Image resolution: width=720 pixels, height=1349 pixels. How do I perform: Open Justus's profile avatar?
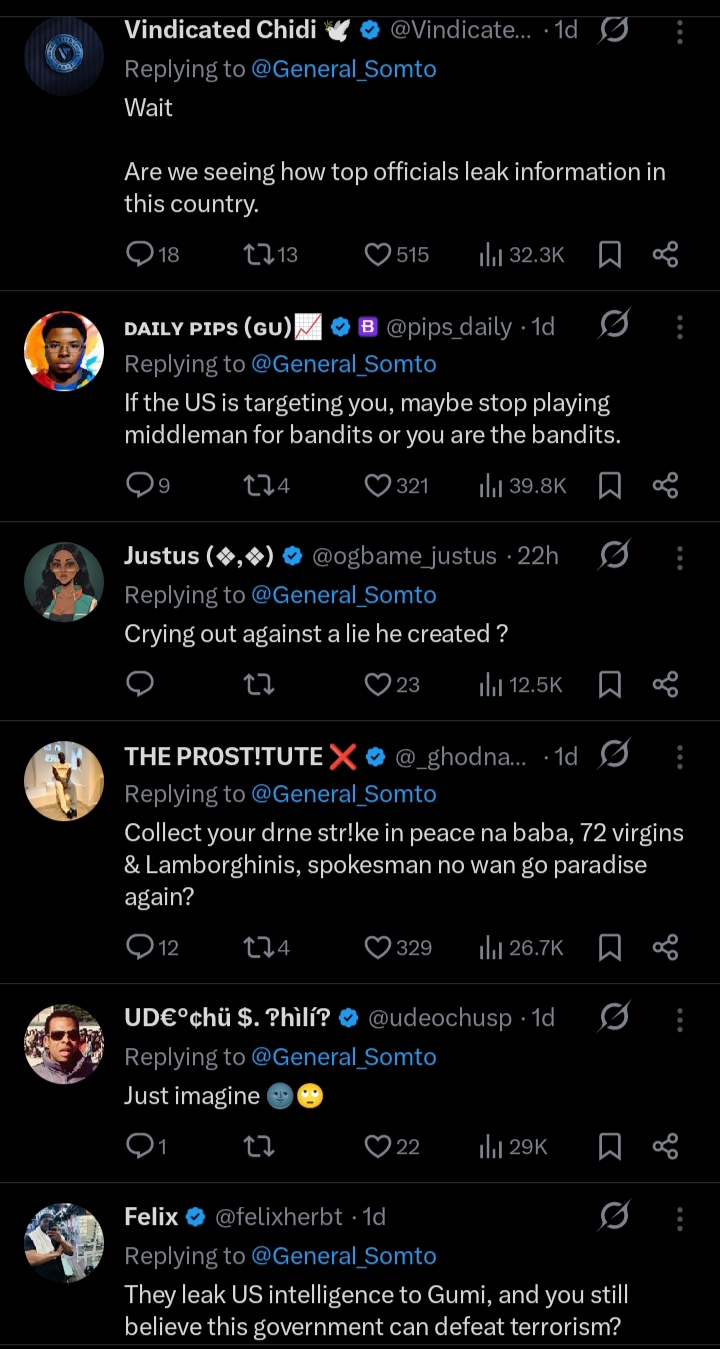pyautogui.click(x=64, y=582)
